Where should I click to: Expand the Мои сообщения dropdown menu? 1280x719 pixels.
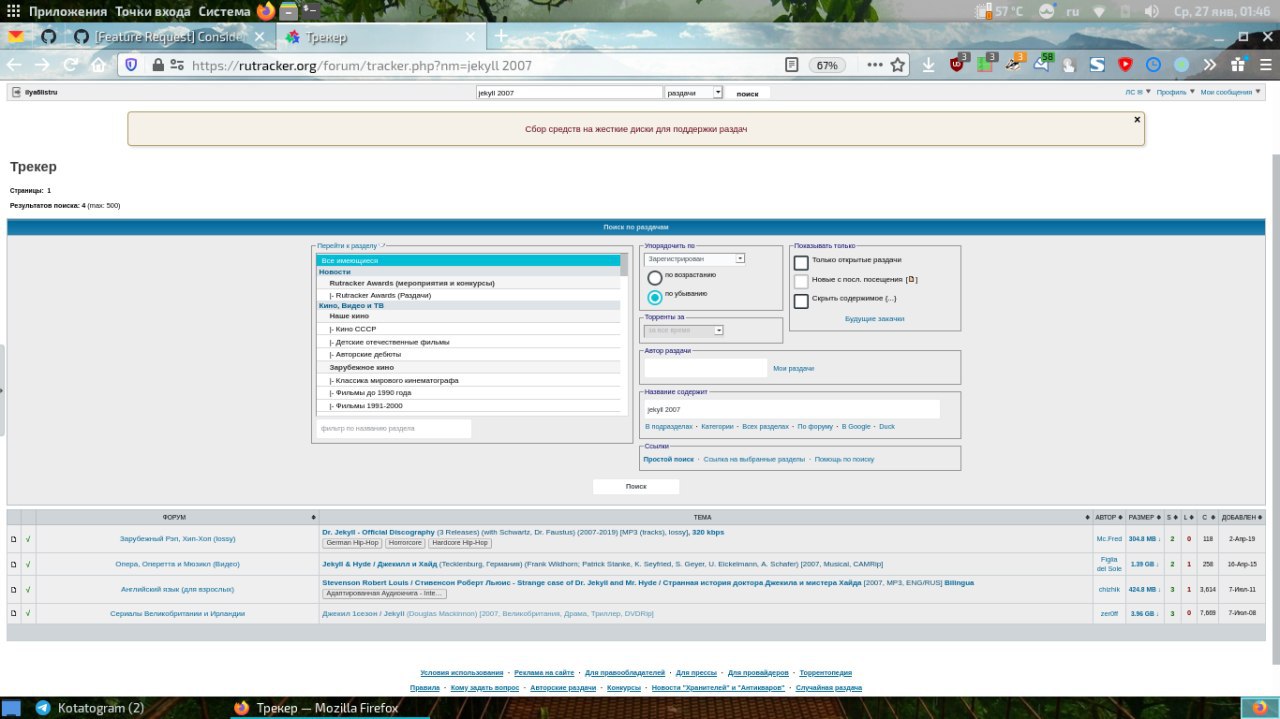[1231, 92]
